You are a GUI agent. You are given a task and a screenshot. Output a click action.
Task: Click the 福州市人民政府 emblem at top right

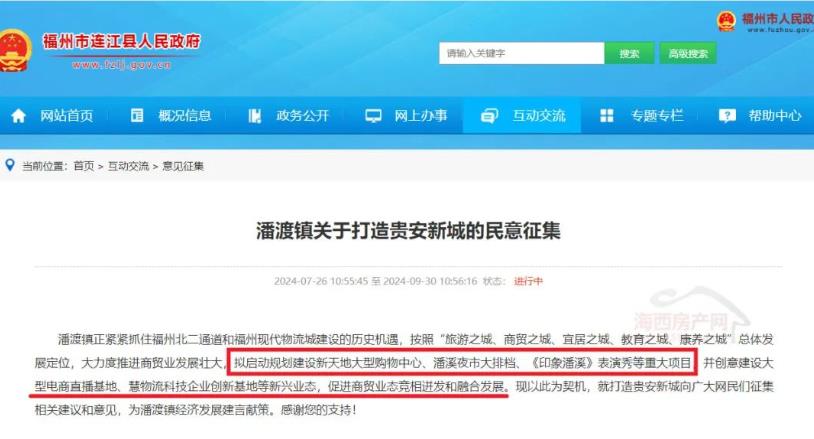click(x=726, y=21)
